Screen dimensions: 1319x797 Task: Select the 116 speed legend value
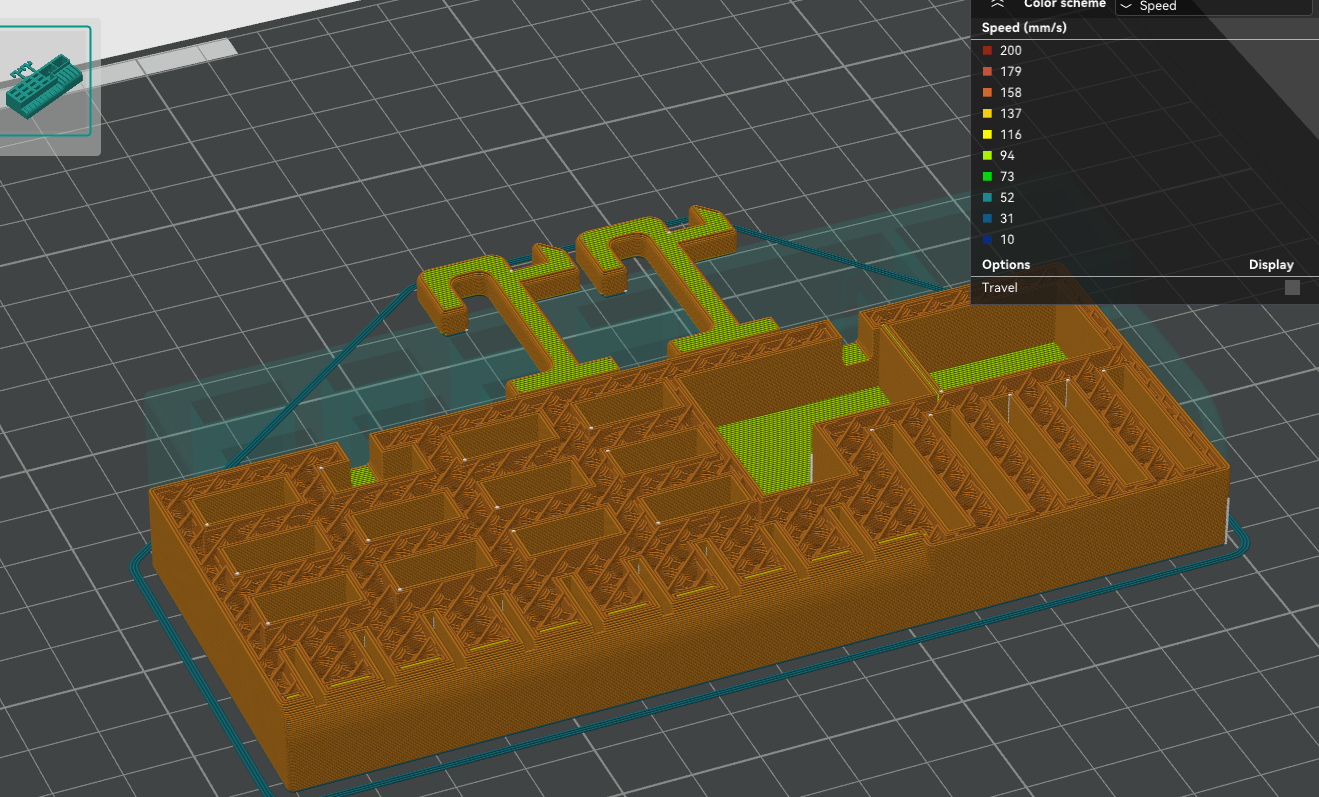coord(1011,134)
